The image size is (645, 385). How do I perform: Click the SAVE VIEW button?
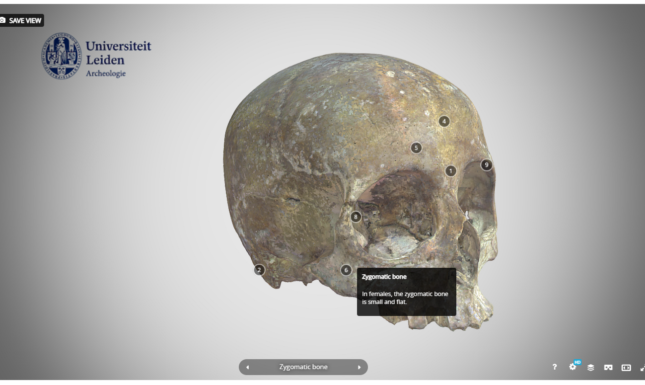tap(21, 20)
